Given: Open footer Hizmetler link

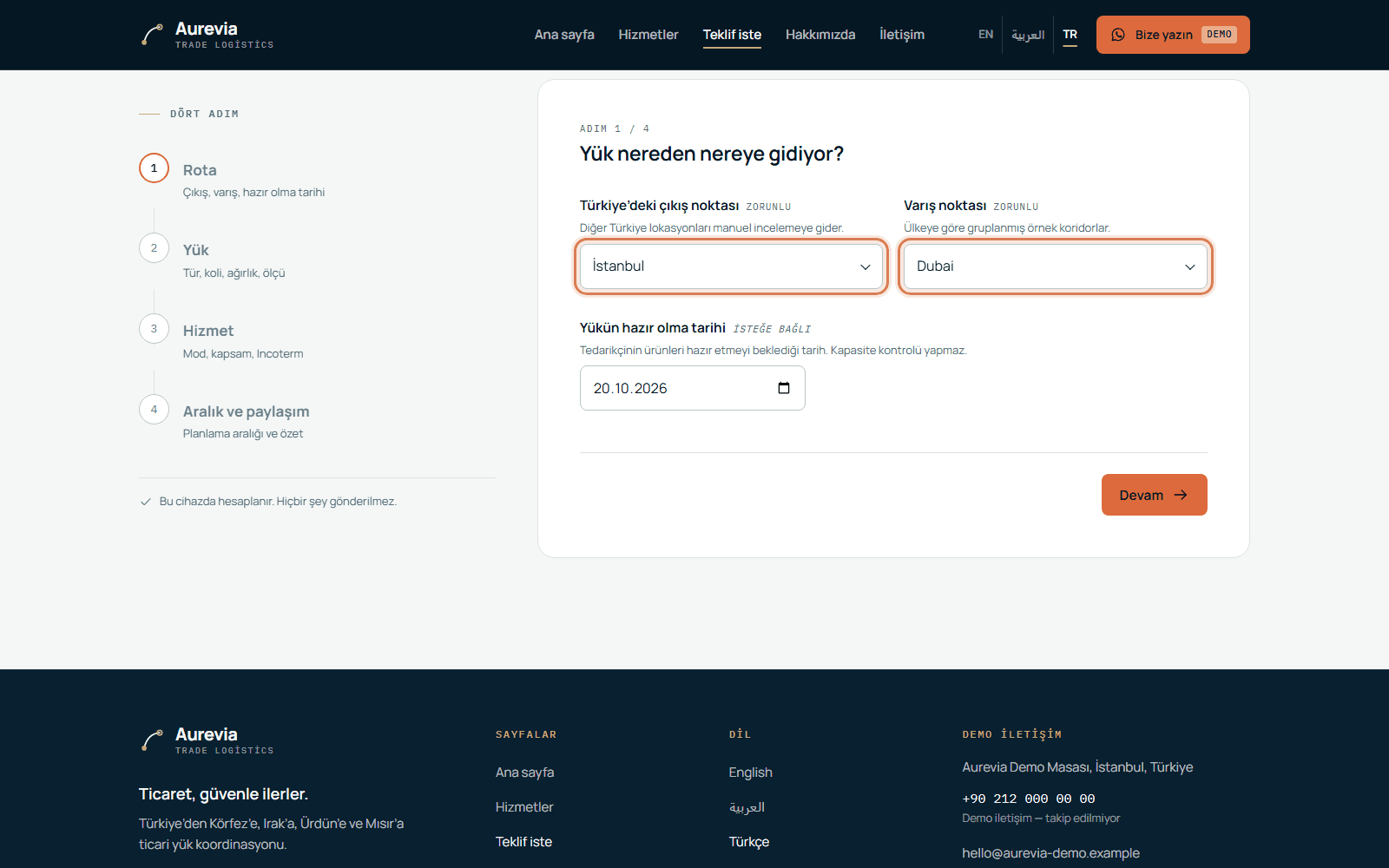Looking at the screenshot, I should pyautogui.click(x=524, y=807).
